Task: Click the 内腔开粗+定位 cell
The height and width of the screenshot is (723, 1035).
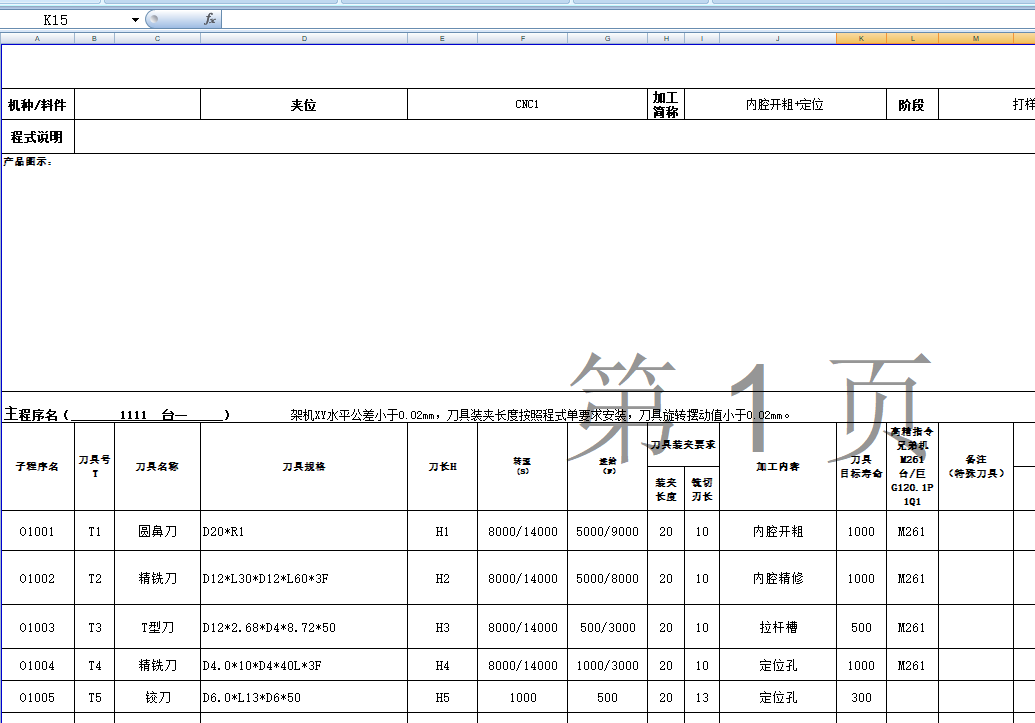Action: tap(785, 104)
